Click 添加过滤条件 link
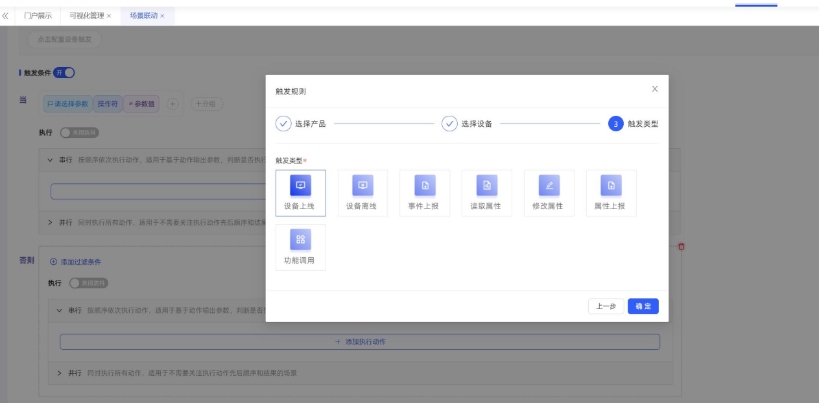The width and height of the screenshot is (819, 406). coord(75,262)
